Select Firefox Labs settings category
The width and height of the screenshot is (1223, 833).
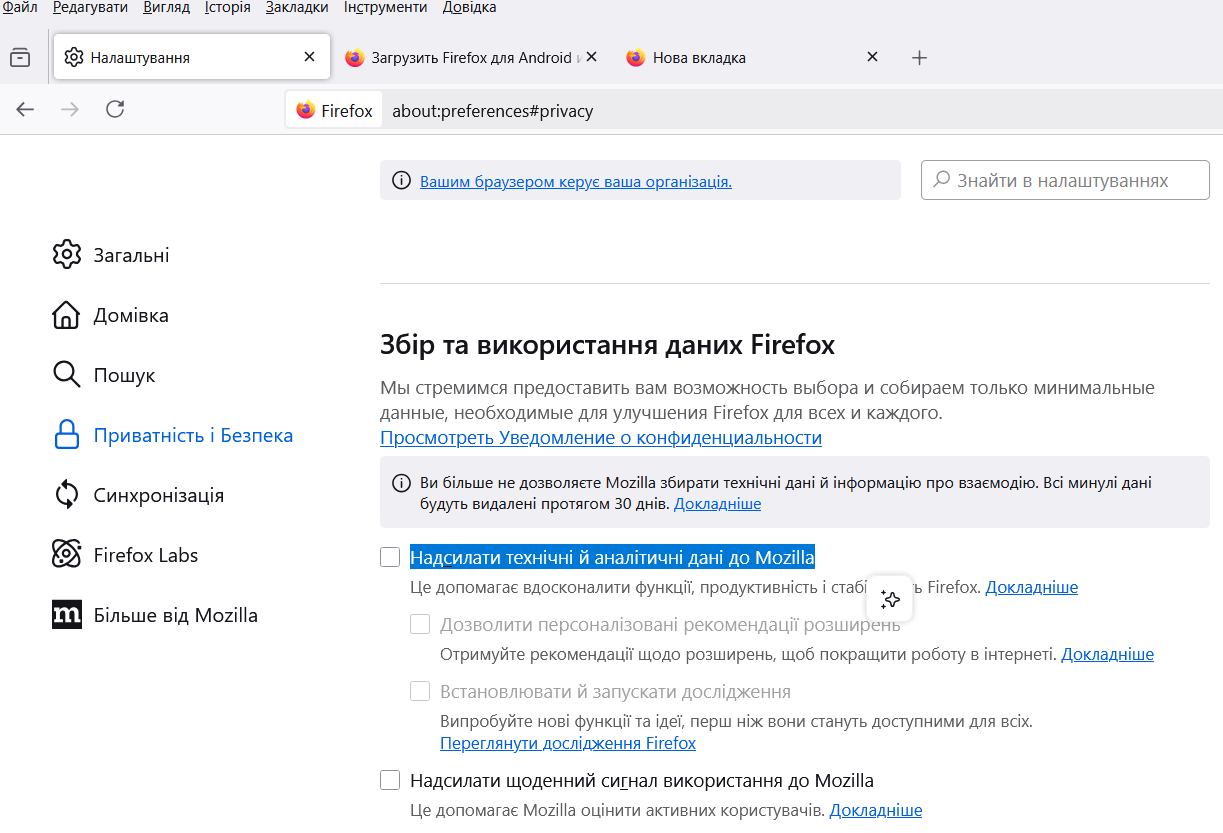click(x=125, y=555)
